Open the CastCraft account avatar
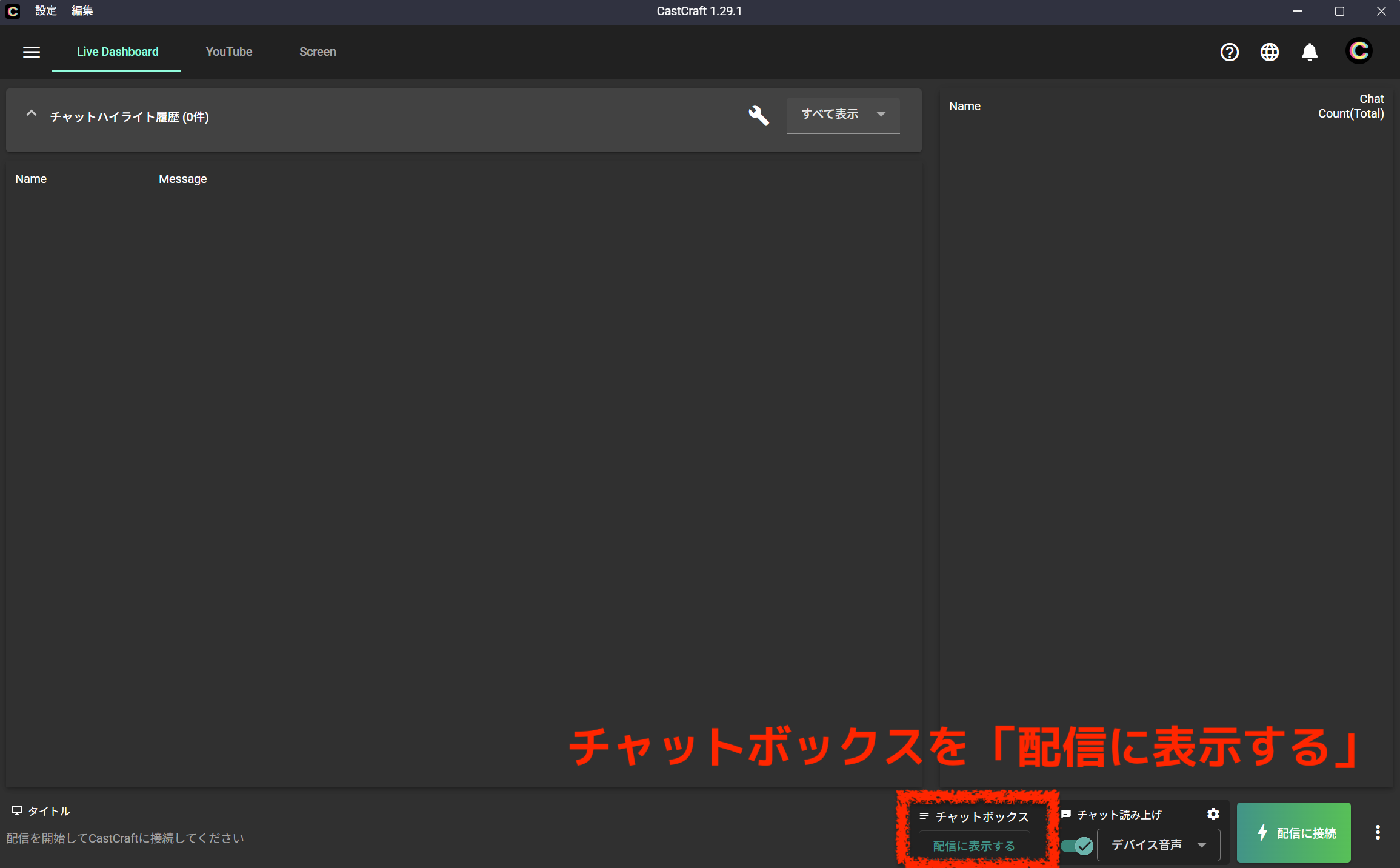Image resolution: width=1400 pixels, height=868 pixels. coord(1359,51)
